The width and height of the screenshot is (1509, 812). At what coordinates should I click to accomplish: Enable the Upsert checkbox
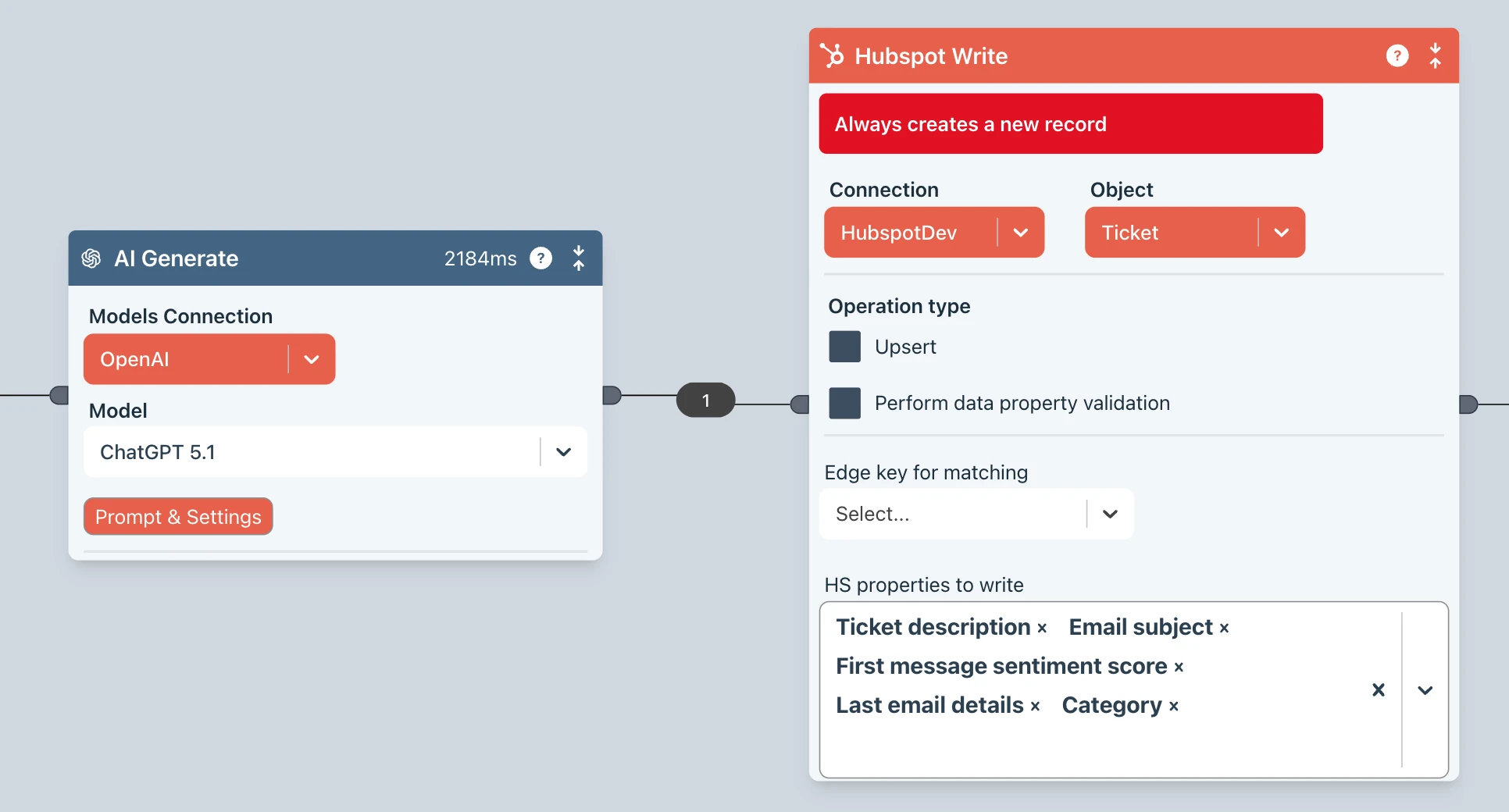click(x=844, y=347)
